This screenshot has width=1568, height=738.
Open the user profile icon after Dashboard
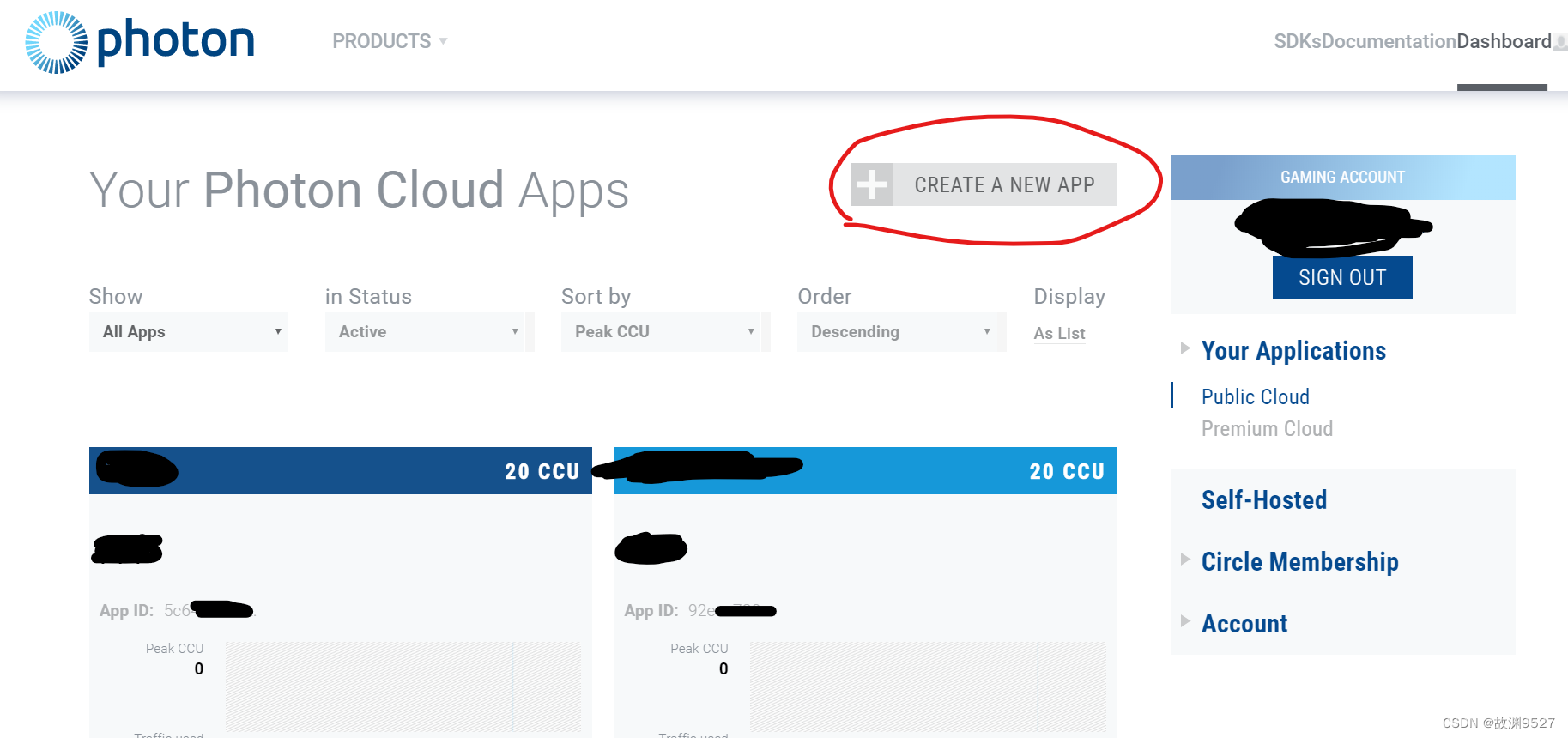[1560, 42]
